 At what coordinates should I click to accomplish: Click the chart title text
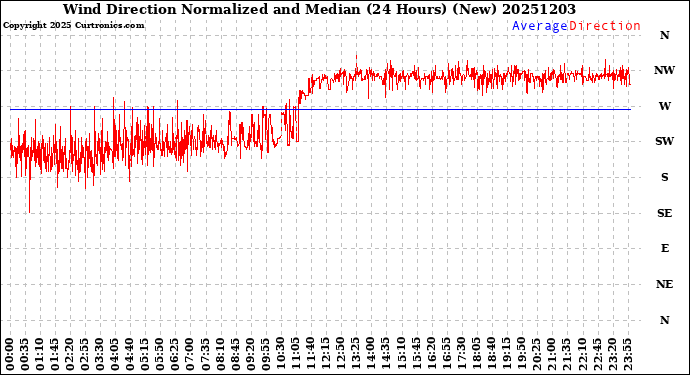click(x=319, y=9)
